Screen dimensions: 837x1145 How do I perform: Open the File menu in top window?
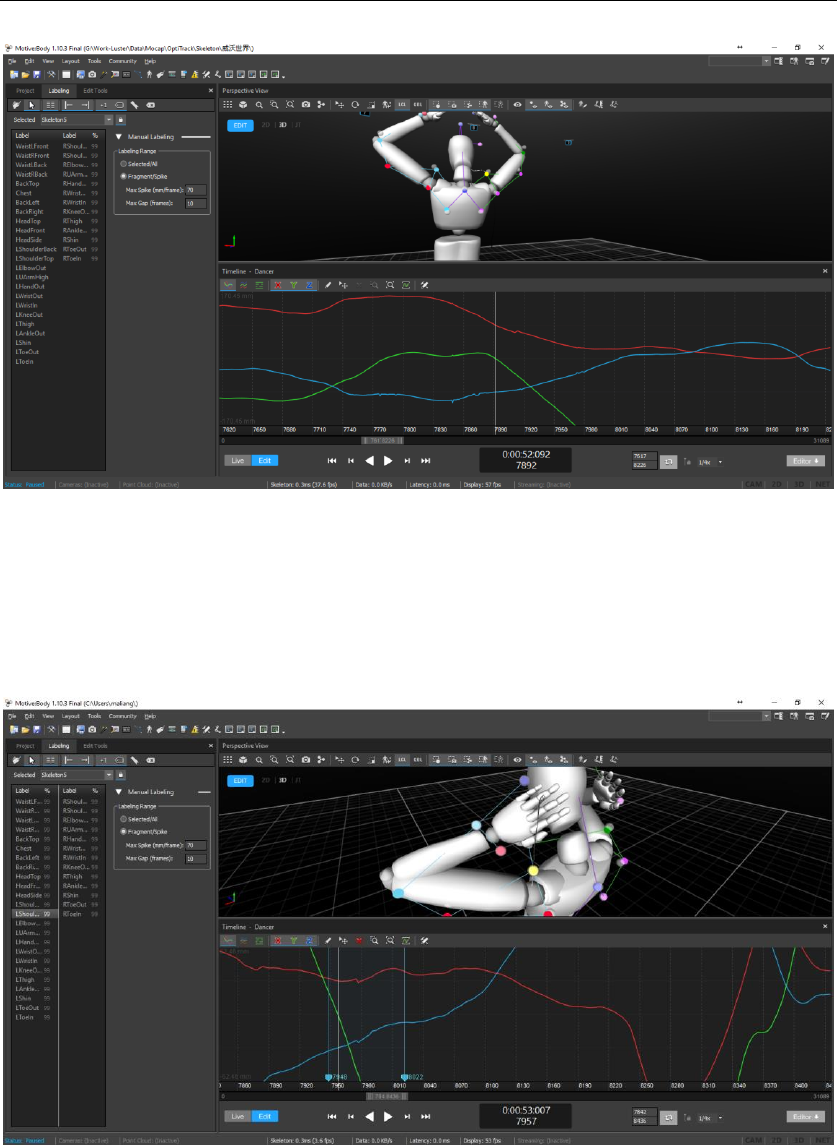(12, 61)
